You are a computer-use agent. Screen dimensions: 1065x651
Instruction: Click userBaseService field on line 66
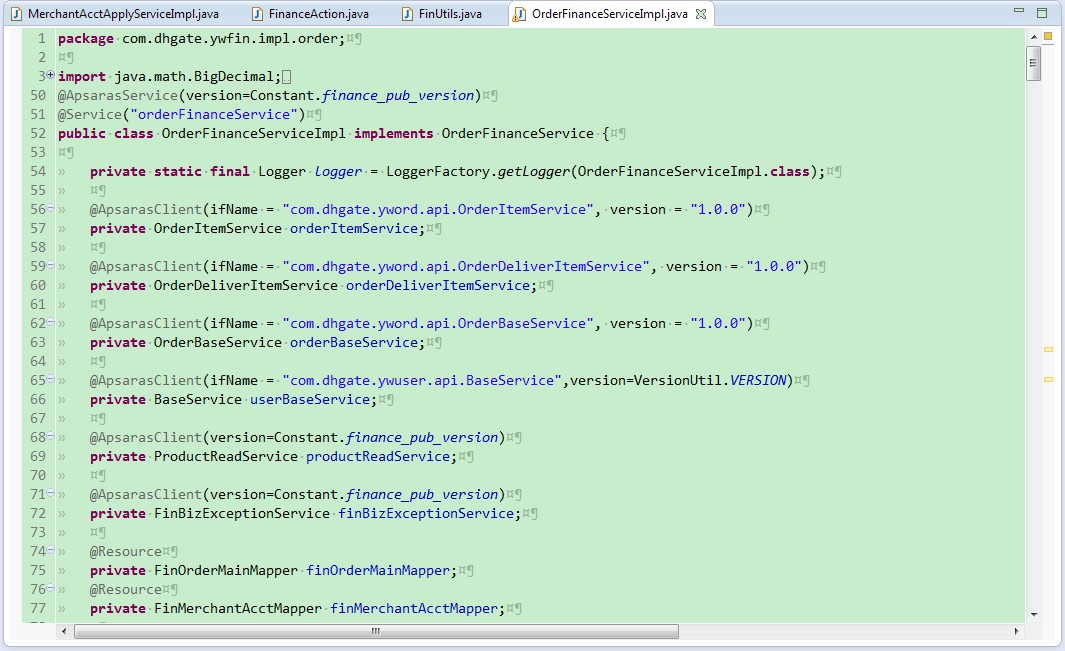[x=310, y=400]
